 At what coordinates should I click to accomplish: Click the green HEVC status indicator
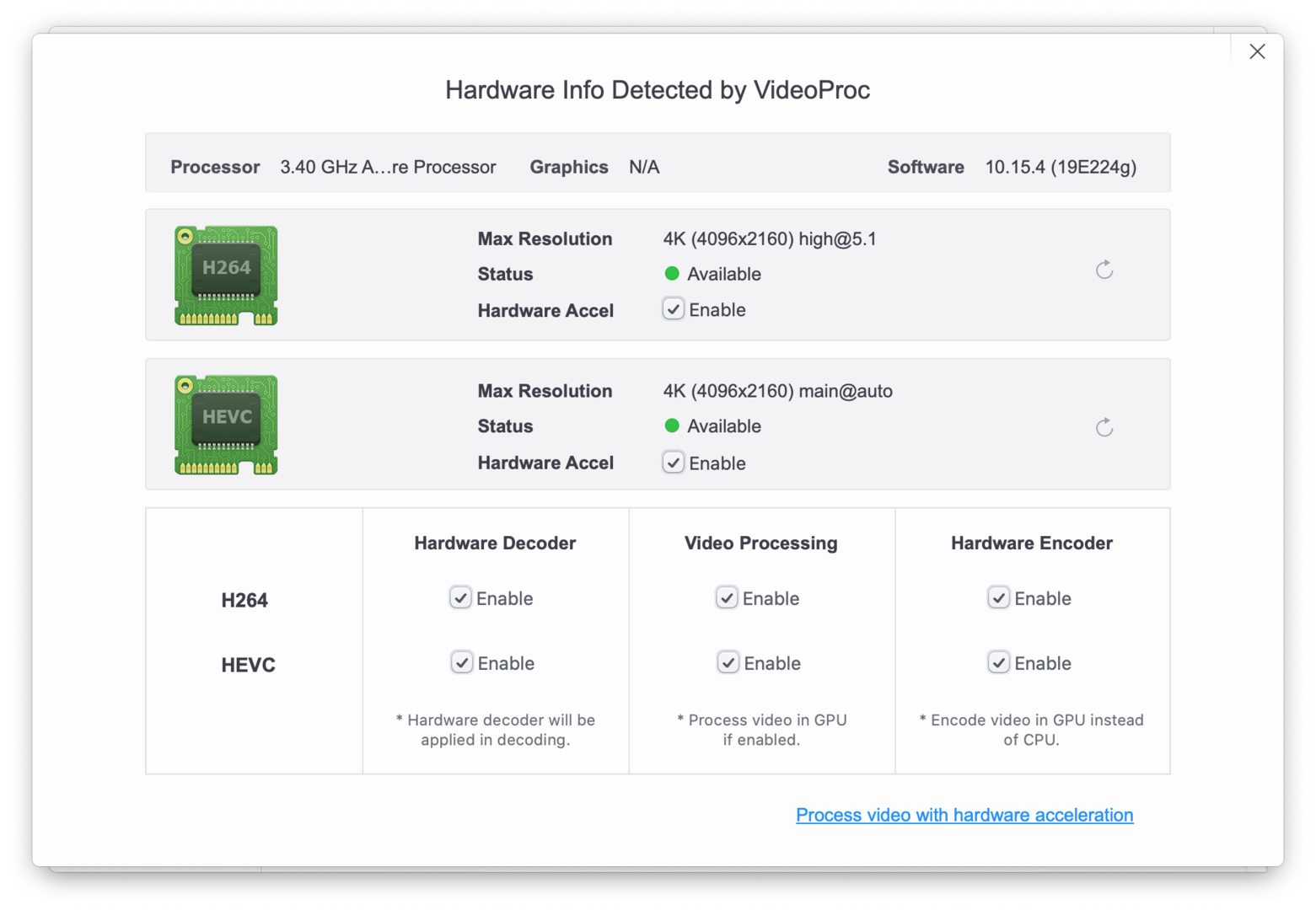coord(672,426)
